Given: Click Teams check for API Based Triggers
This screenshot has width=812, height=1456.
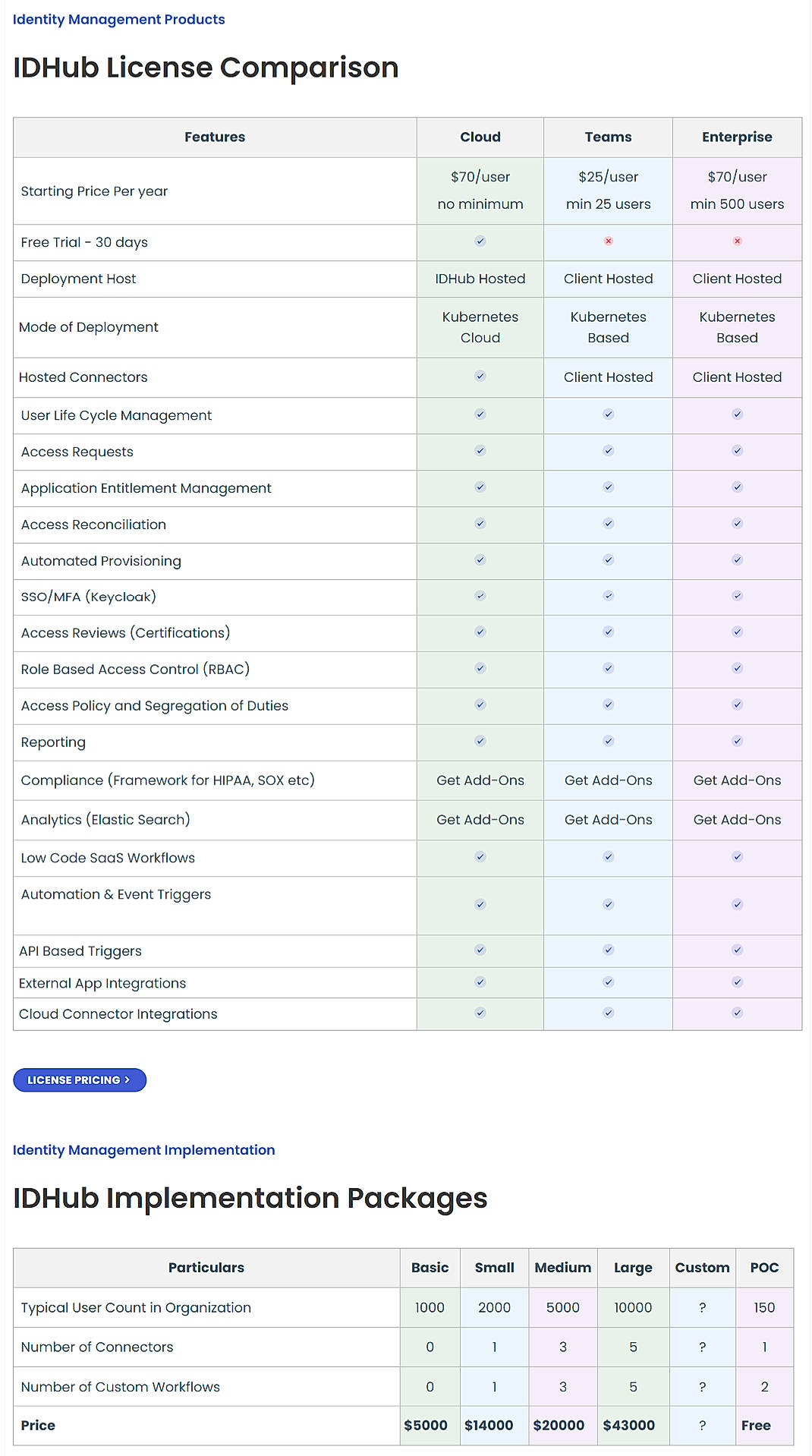Looking at the screenshot, I should [609, 950].
